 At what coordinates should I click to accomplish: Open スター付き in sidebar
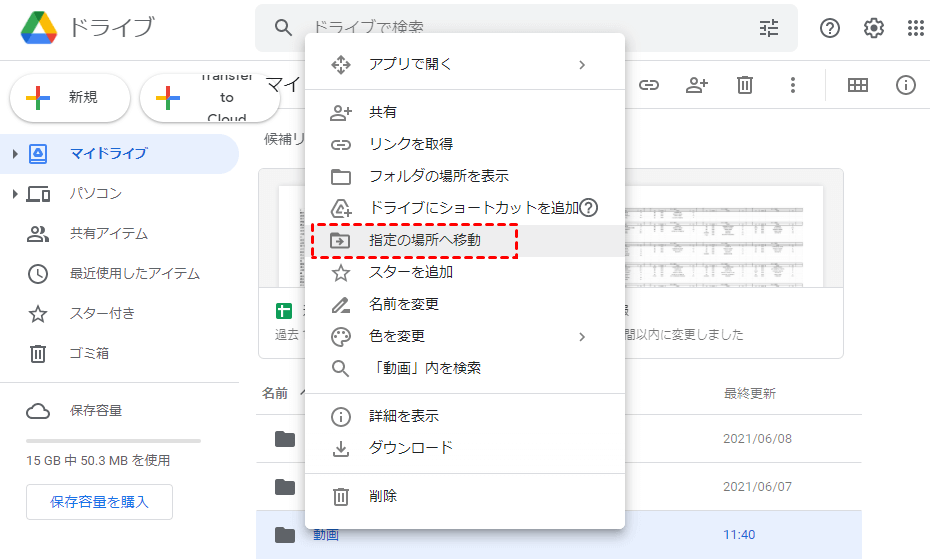point(119,313)
